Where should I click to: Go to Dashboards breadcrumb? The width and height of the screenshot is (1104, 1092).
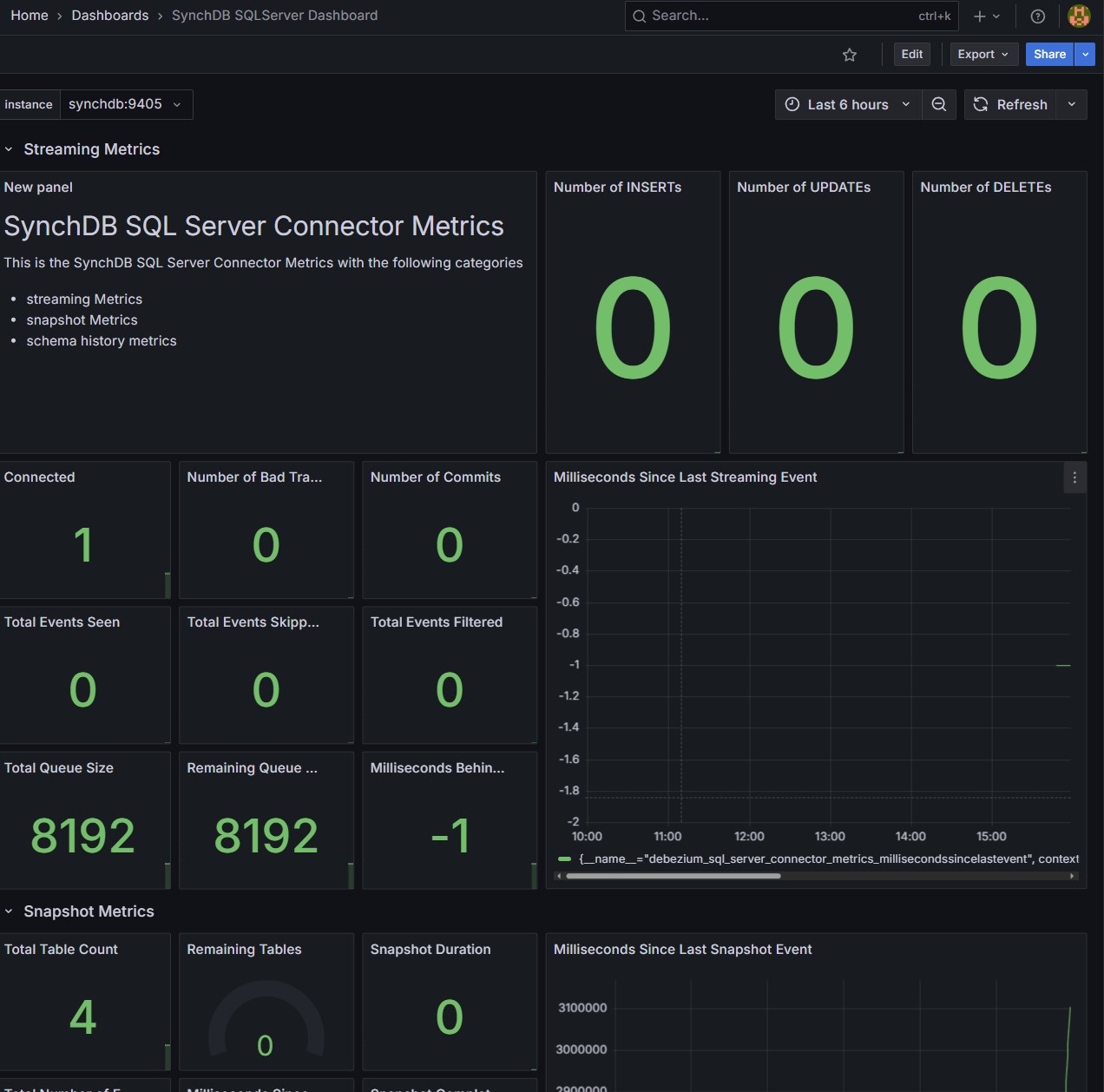click(x=110, y=16)
